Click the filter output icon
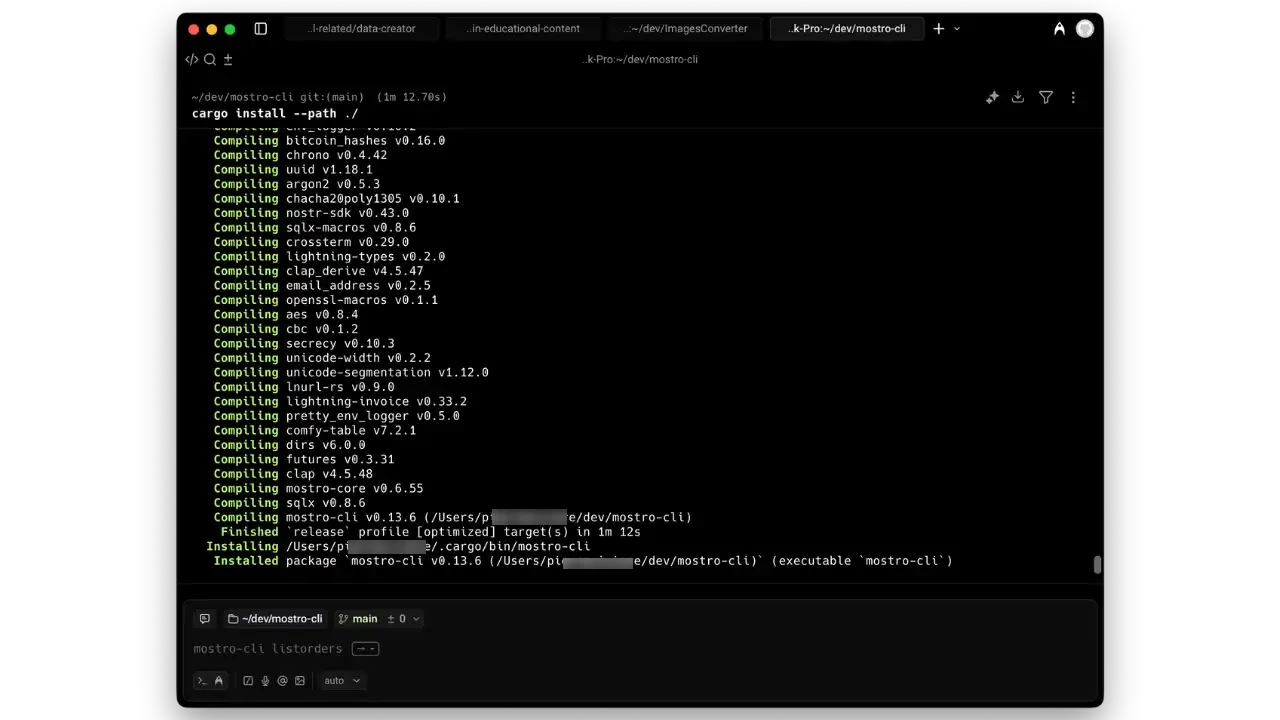The image size is (1280, 720). pyautogui.click(x=1046, y=97)
